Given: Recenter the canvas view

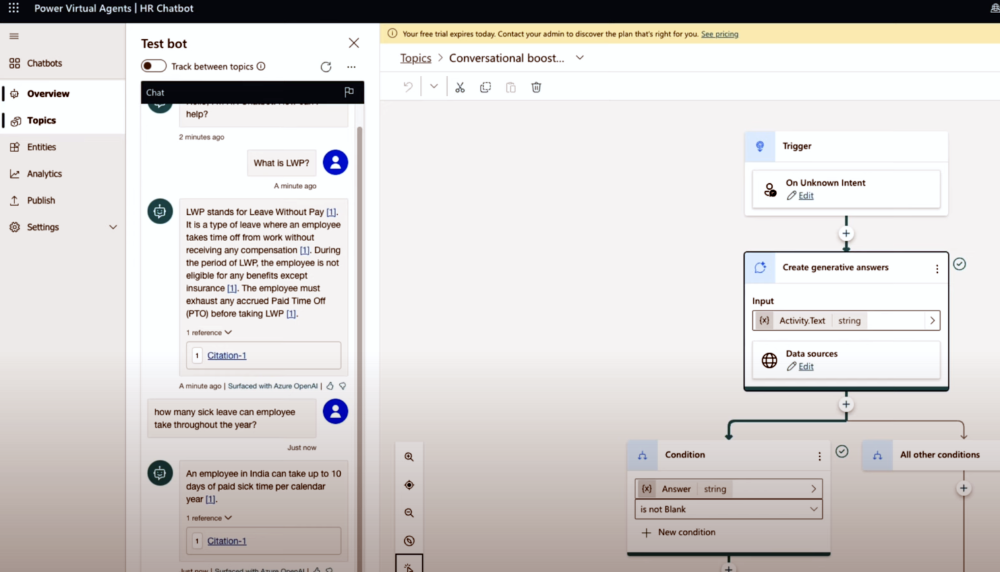Looking at the screenshot, I should [x=409, y=485].
